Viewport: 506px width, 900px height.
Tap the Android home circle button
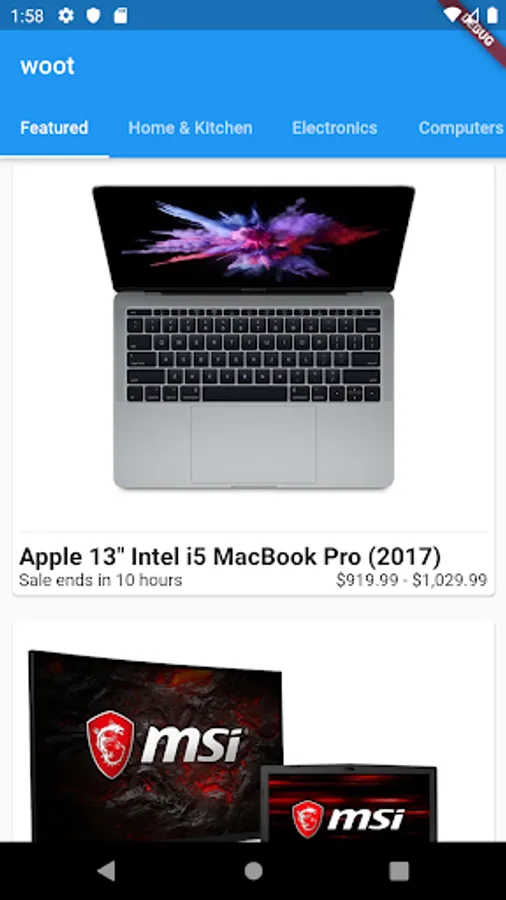click(253, 871)
